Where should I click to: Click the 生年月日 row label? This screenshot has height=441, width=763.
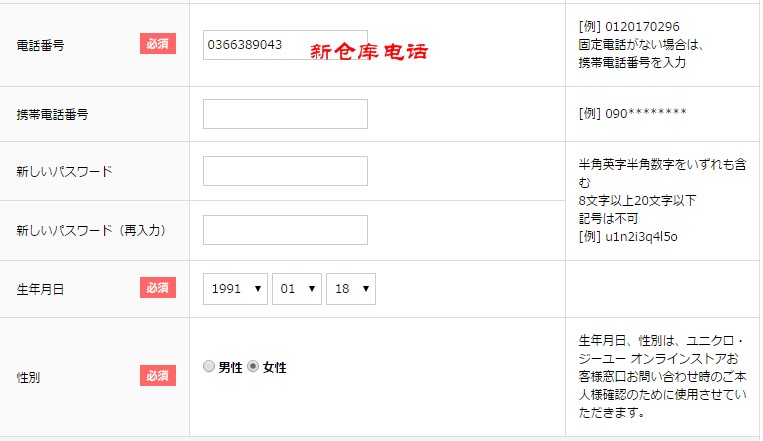42,290
